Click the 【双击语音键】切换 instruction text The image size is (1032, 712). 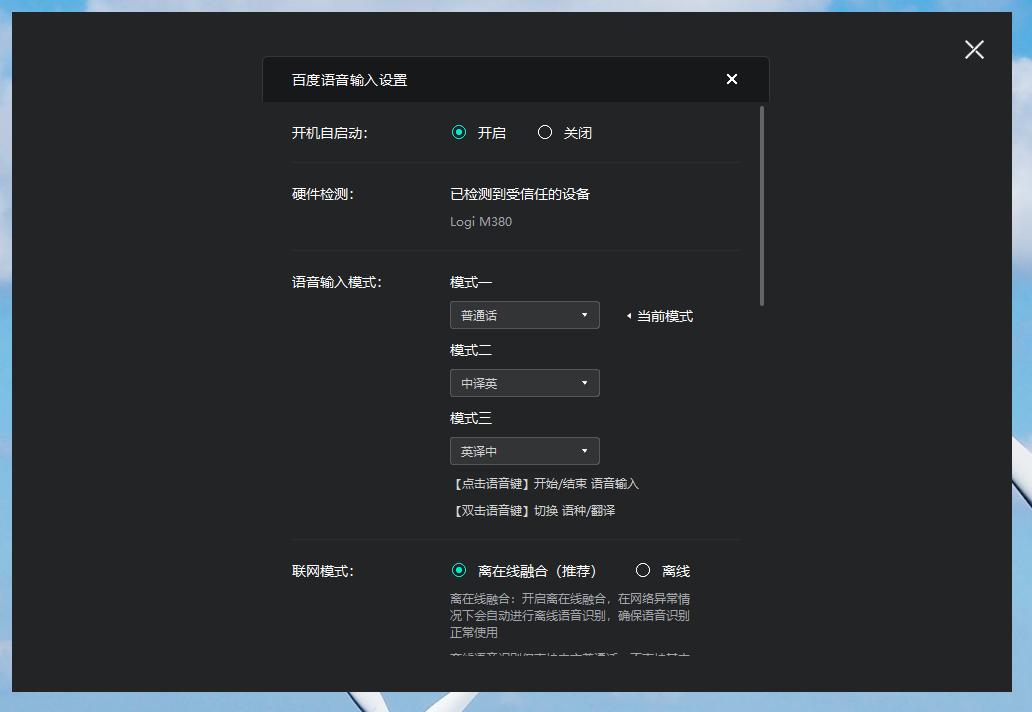point(536,510)
